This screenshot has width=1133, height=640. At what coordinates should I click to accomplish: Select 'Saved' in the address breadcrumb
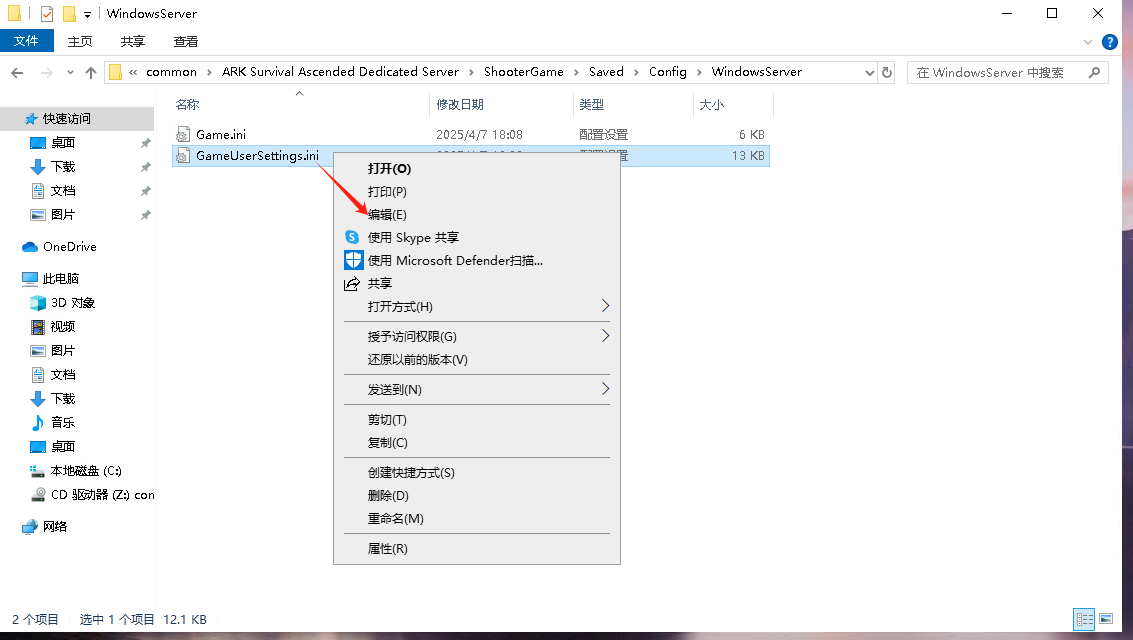(x=606, y=72)
